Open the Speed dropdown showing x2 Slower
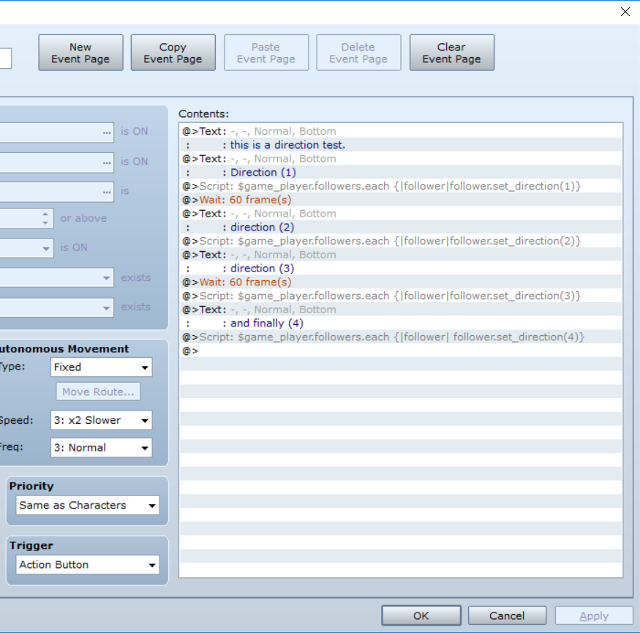This screenshot has height=633, width=640. [x=101, y=420]
